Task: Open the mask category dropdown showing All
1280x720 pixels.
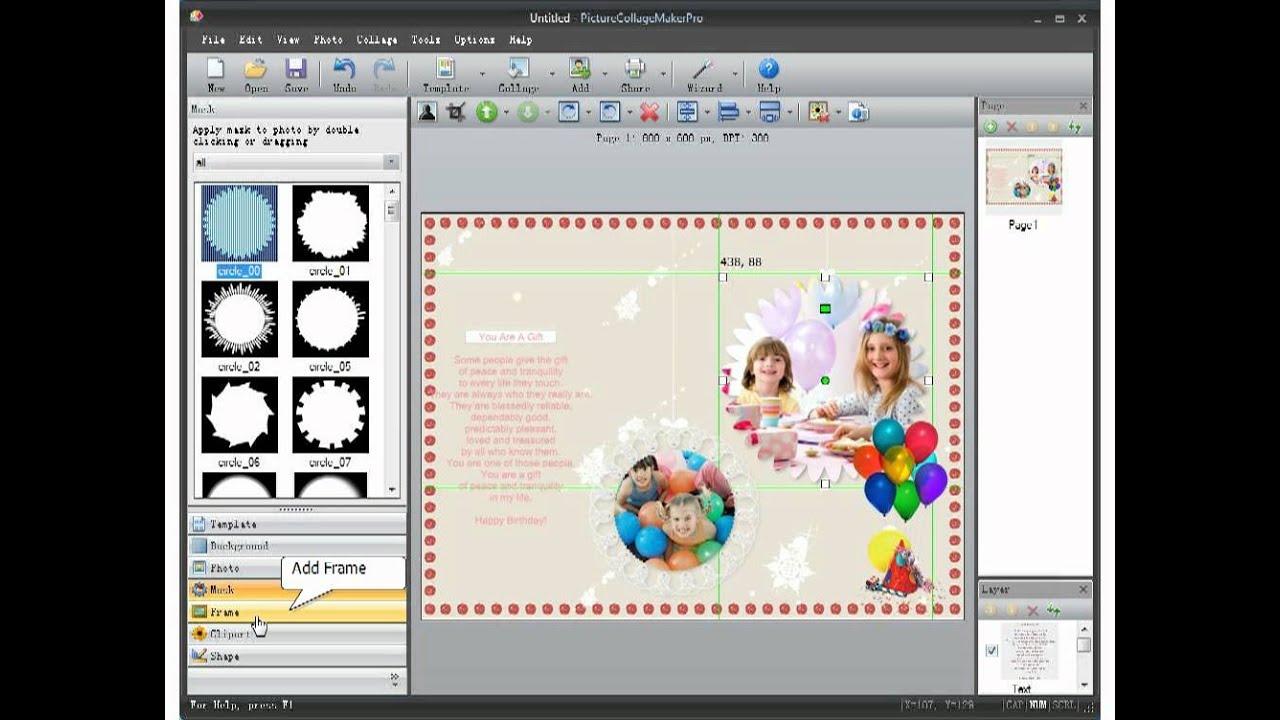Action: [x=296, y=162]
